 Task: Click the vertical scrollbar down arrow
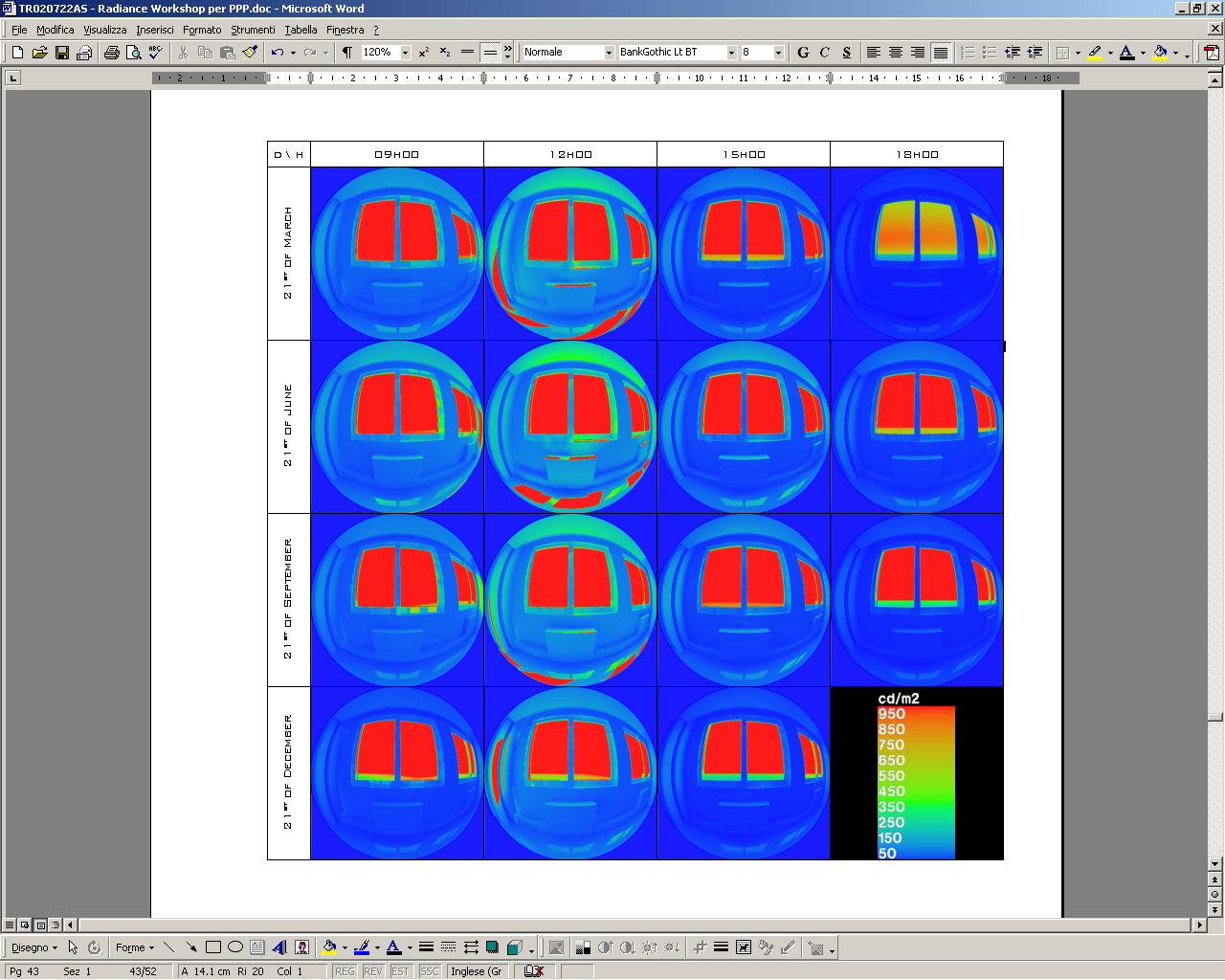tap(1214, 863)
